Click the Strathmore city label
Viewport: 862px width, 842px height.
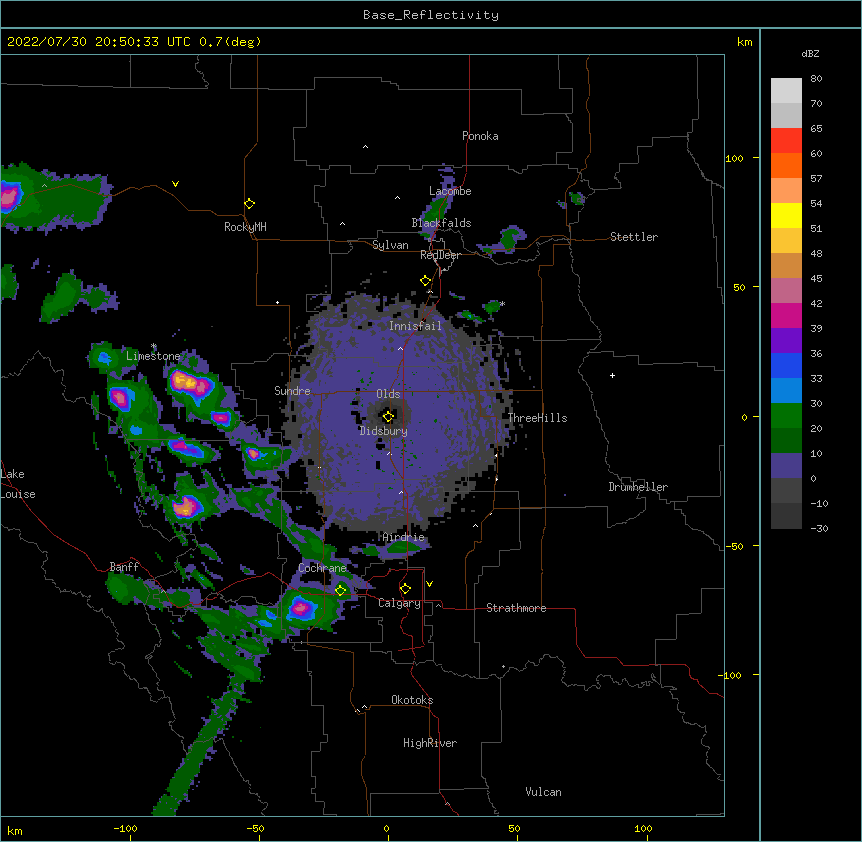coord(516,608)
